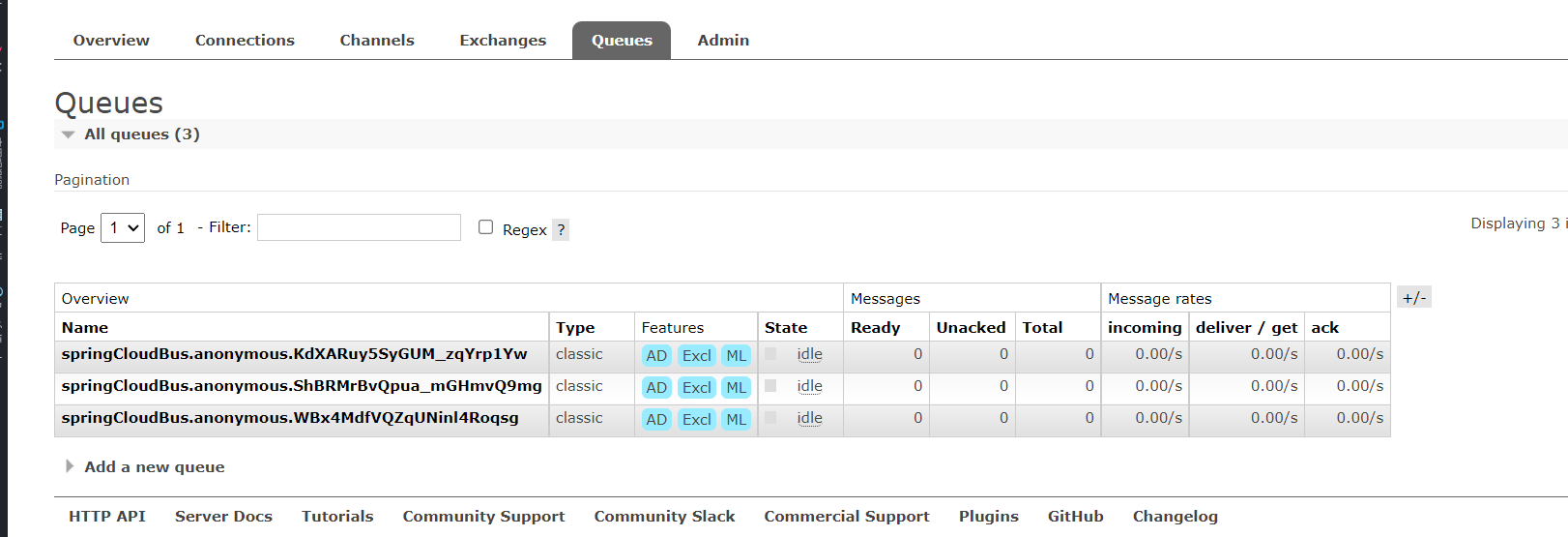Click the Filter text input field
The height and width of the screenshot is (537, 1568).
[x=359, y=227]
